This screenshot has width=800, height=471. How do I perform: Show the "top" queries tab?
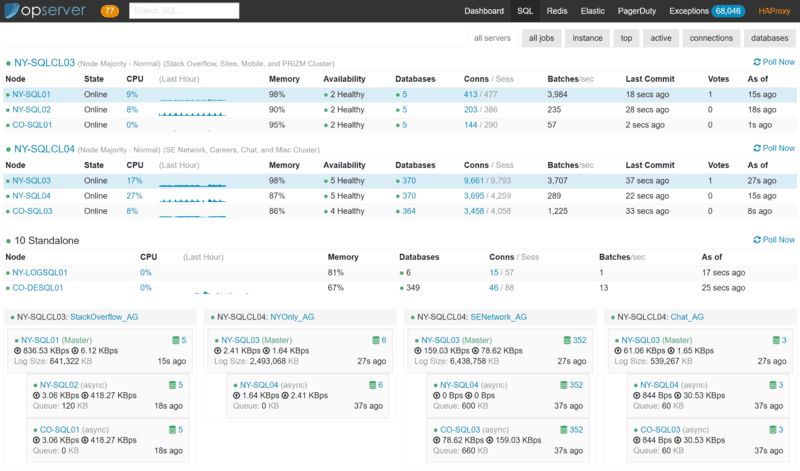626,38
